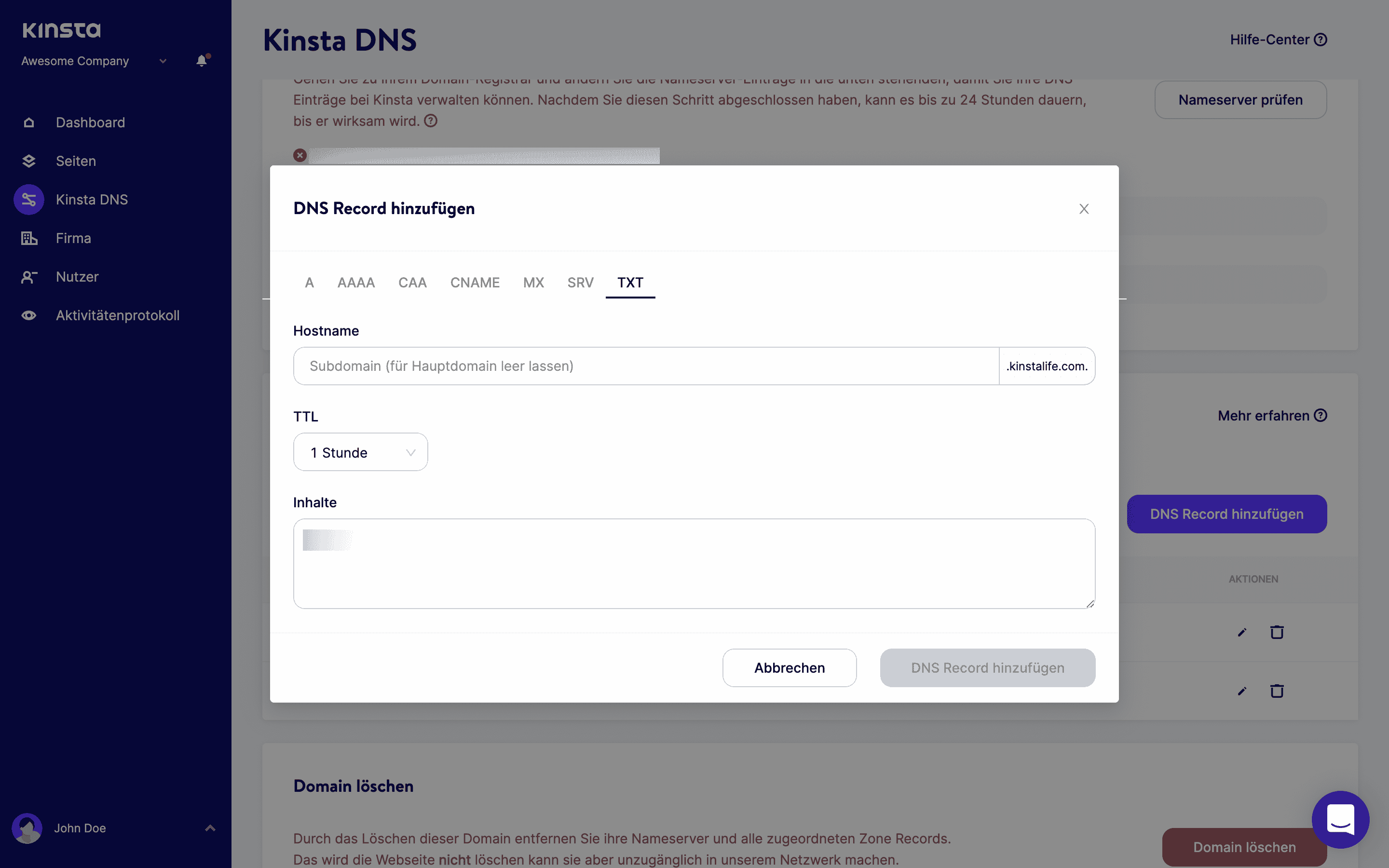Expand the Awesome Company switcher

[162, 61]
